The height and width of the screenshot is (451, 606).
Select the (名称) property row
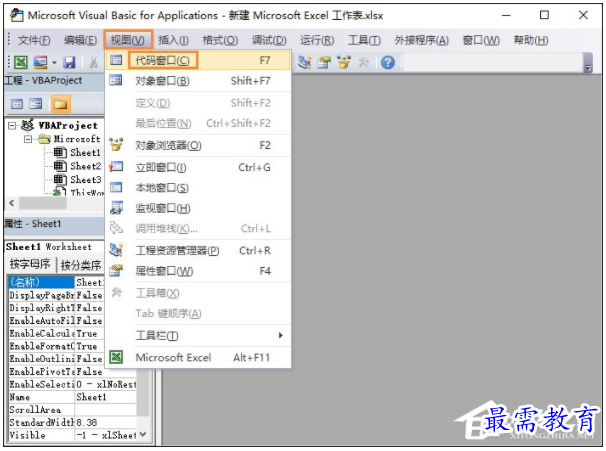click(56, 282)
